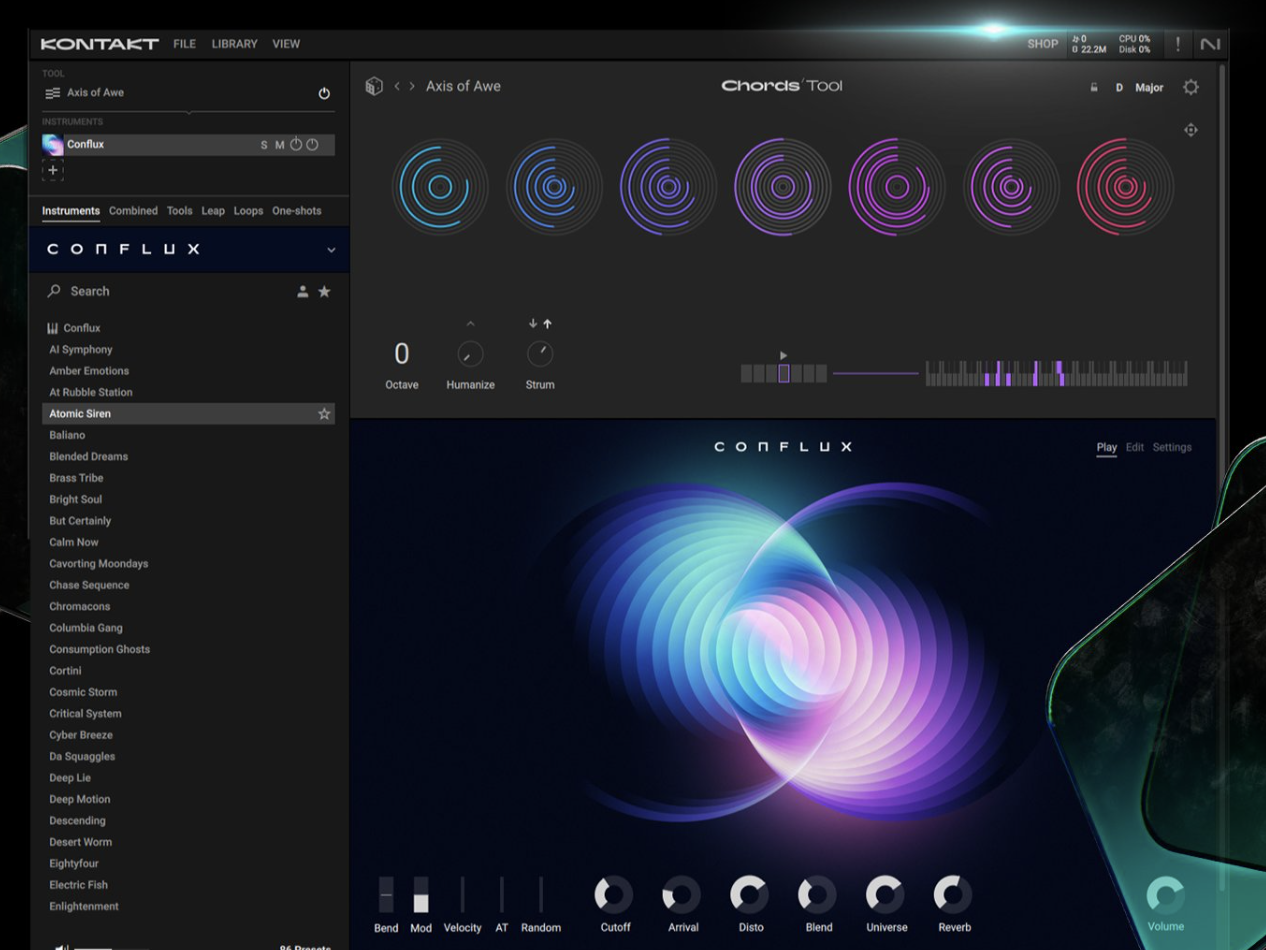The height and width of the screenshot is (950, 1266).
Task: Set strum direction to down arrow
Action: [533, 324]
